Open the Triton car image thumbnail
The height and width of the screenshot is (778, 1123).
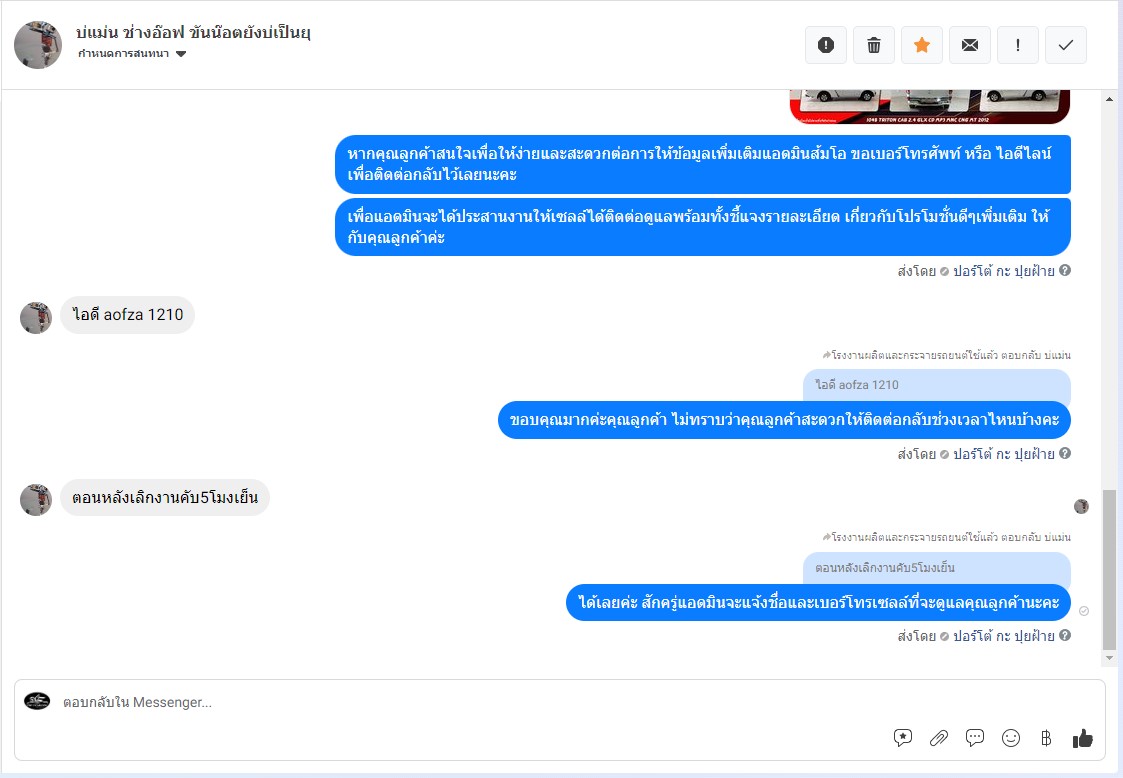click(x=930, y=107)
